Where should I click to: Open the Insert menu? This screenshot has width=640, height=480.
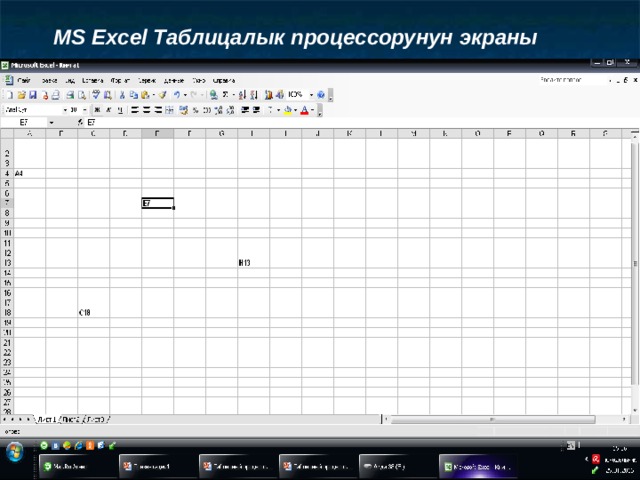(92, 80)
